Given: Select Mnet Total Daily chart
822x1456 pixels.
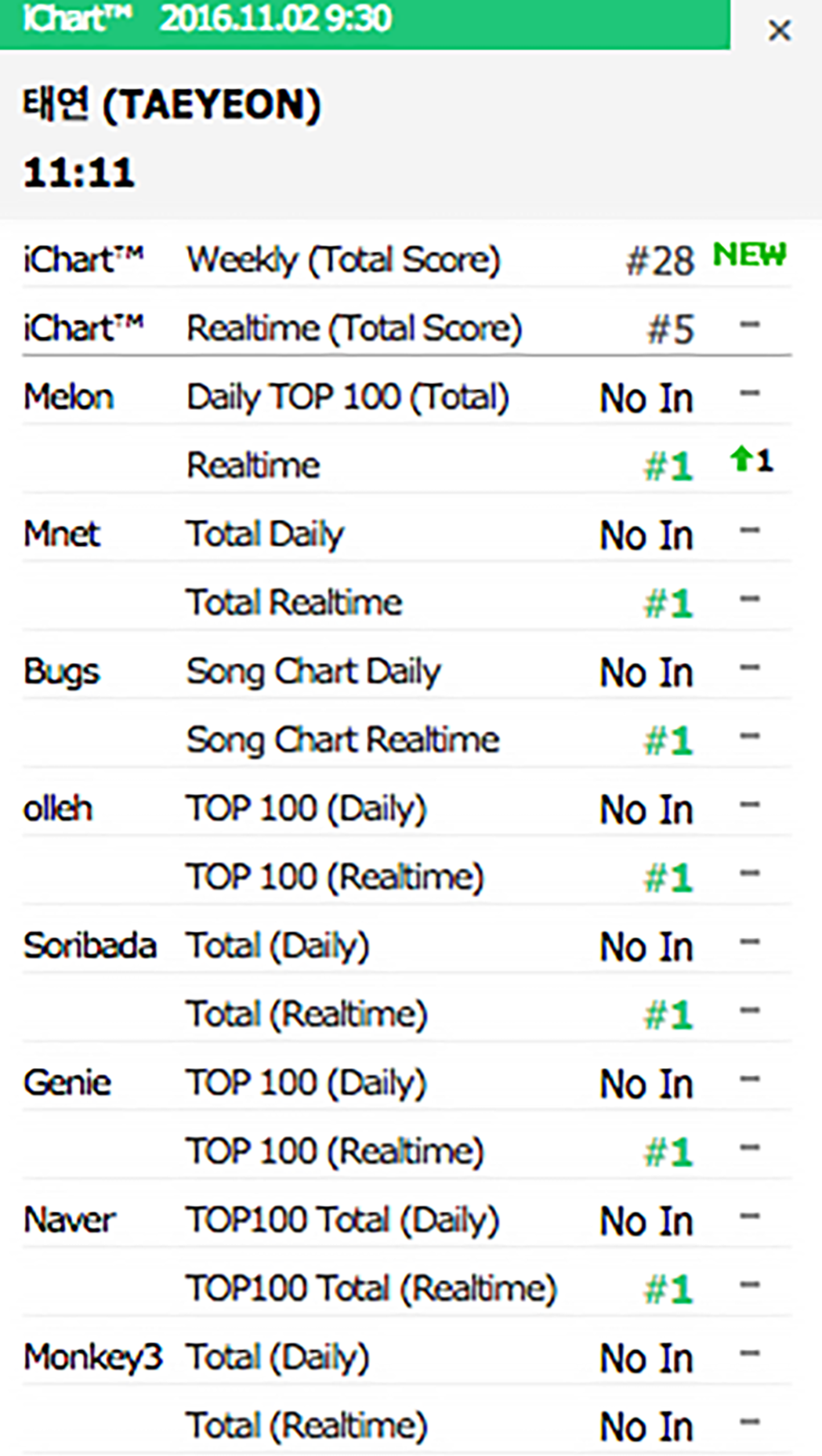Looking at the screenshot, I should [x=265, y=534].
